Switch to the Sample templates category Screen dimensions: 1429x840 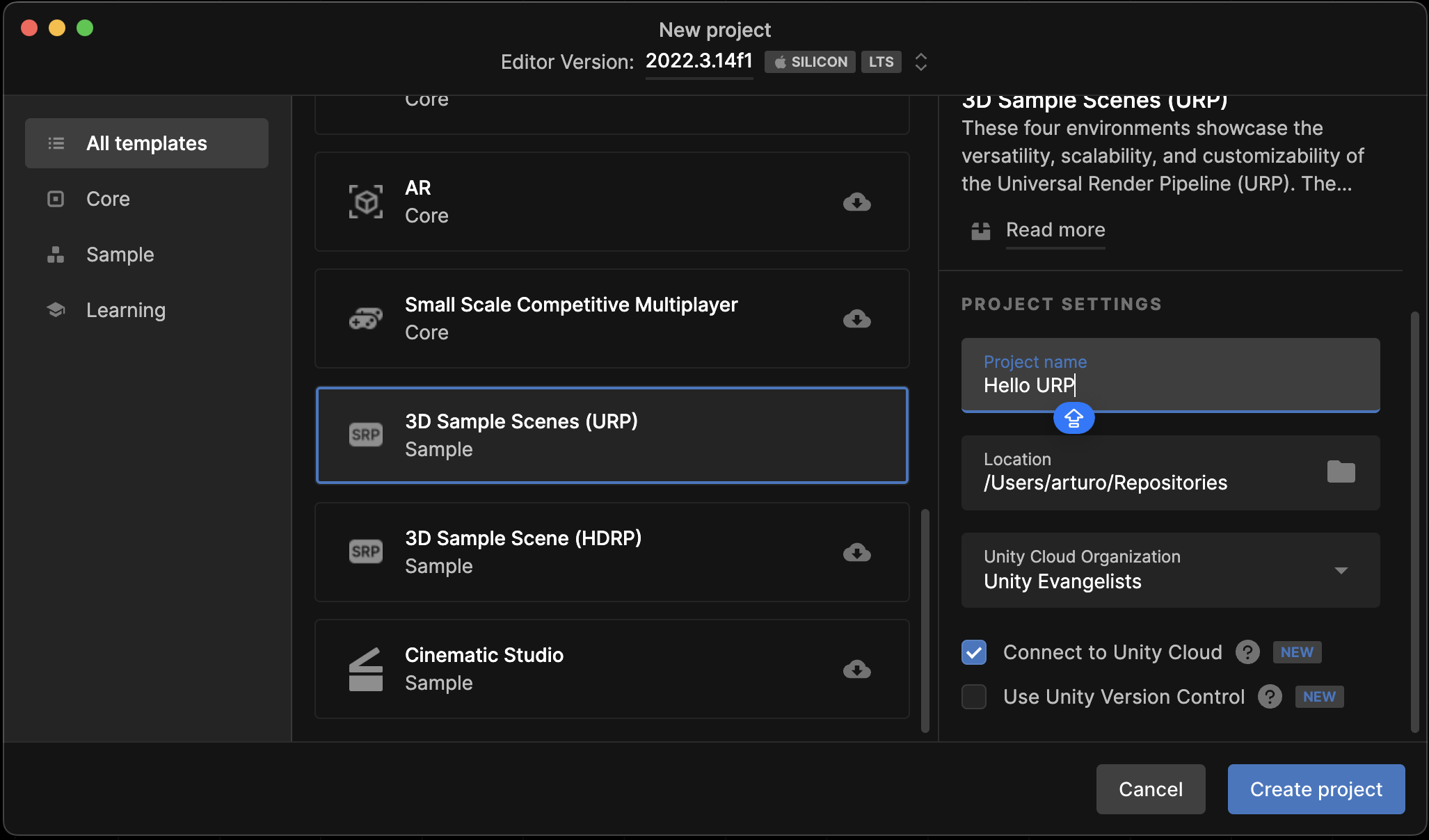120,255
